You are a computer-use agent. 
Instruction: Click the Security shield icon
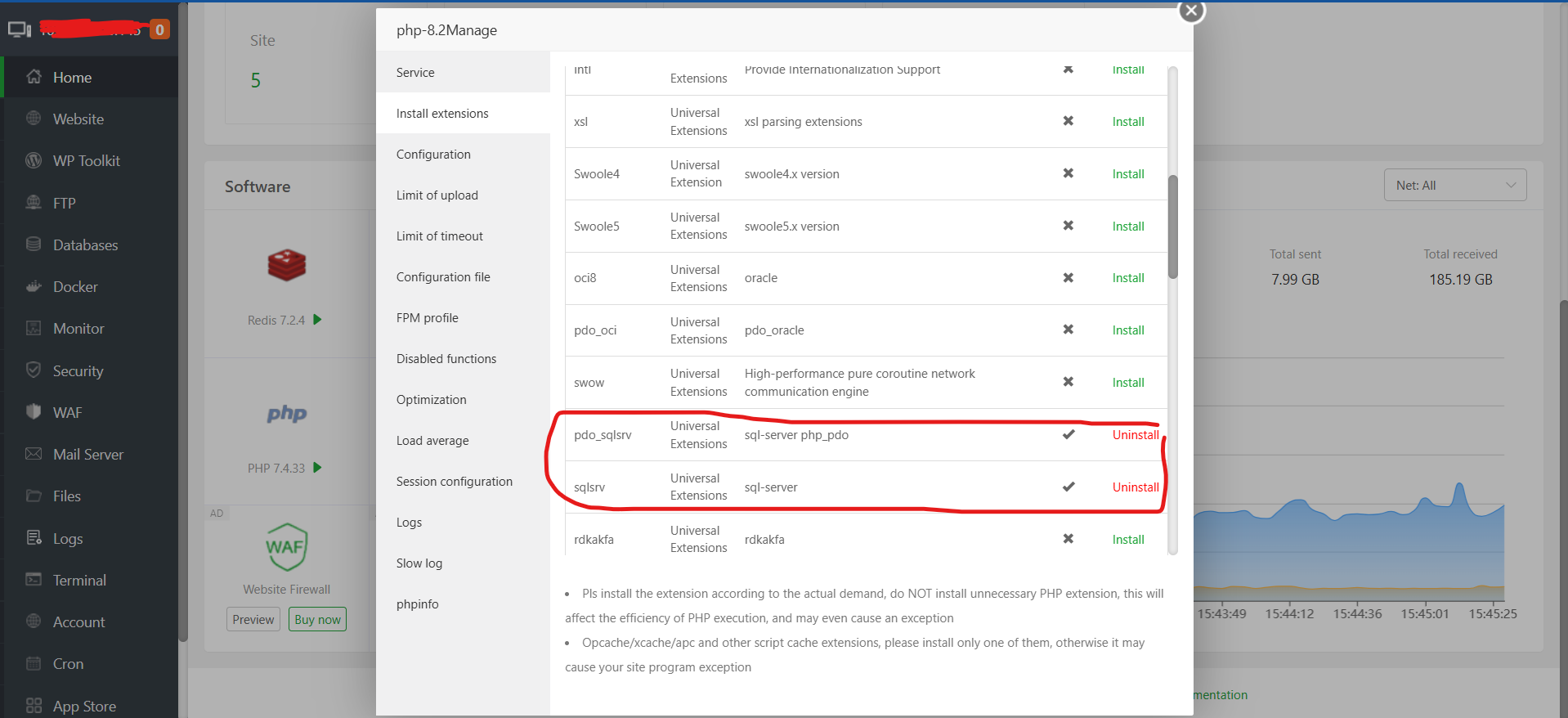pos(34,370)
